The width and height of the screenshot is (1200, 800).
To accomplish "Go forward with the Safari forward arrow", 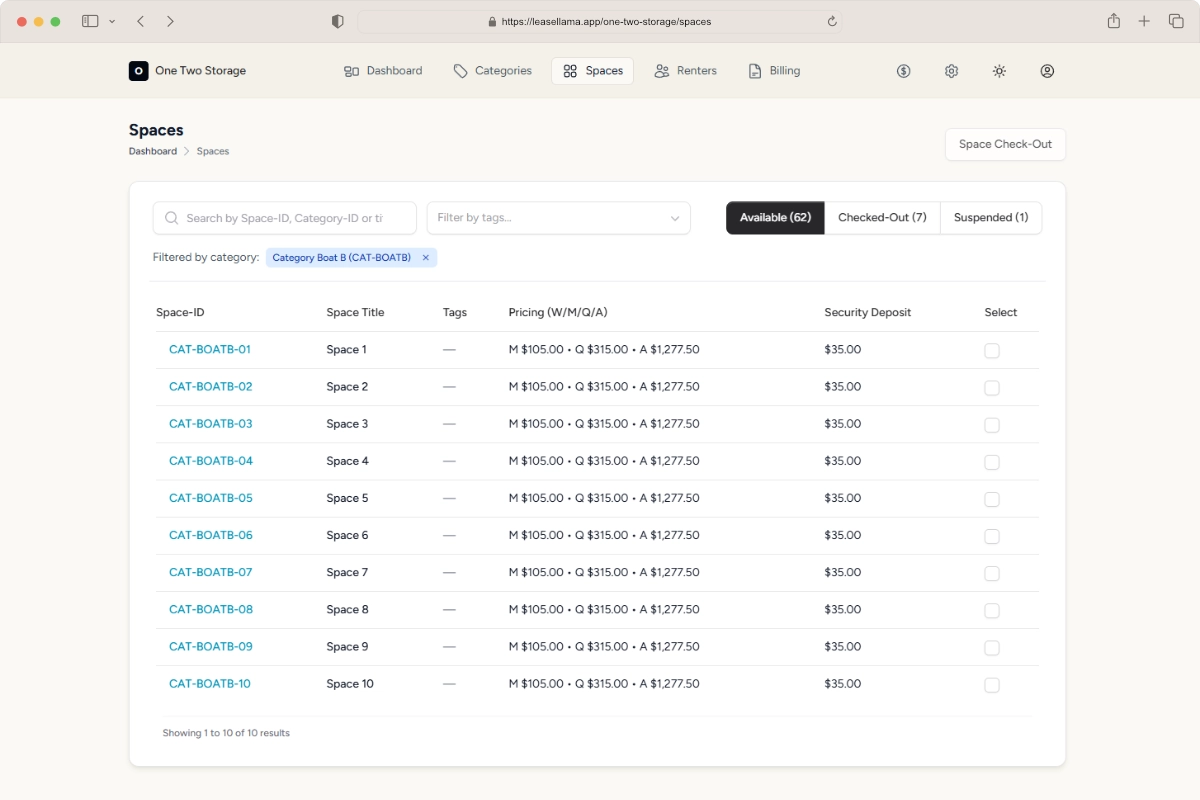I will [x=170, y=21].
